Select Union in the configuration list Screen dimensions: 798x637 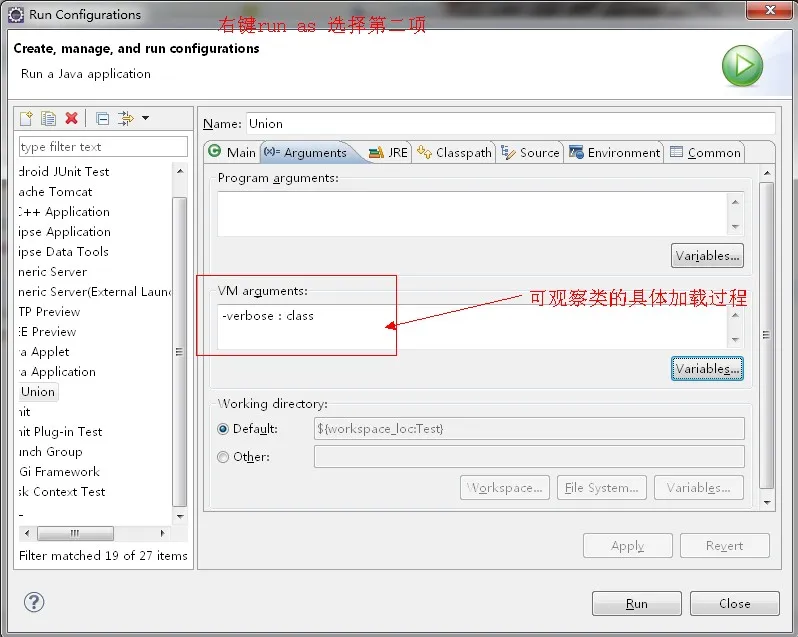pyautogui.click(x=38, y=392)
